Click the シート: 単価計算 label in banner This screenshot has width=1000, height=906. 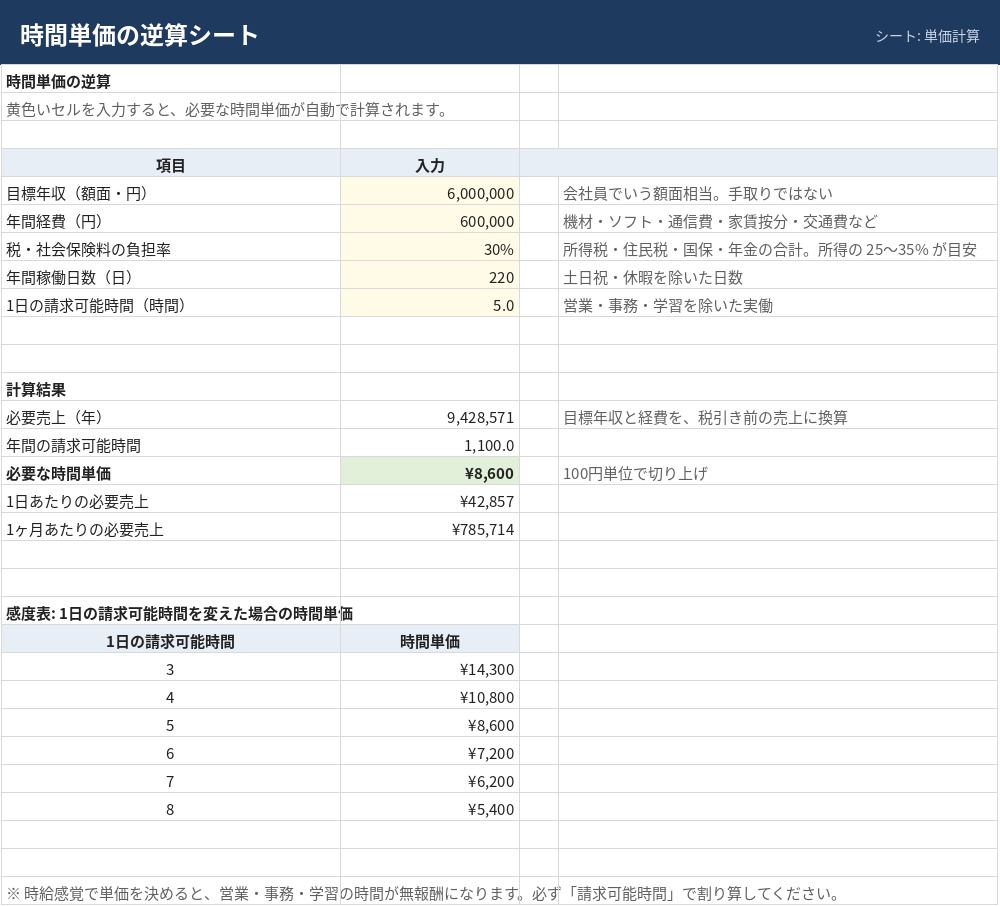(x=927, y=36)
